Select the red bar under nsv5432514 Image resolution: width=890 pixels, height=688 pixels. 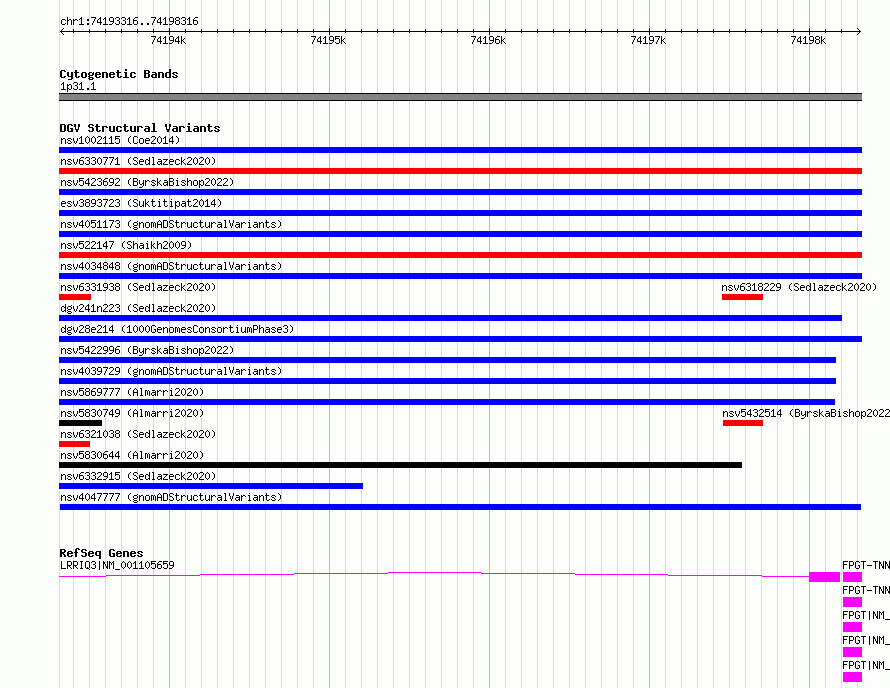pos(743,423)
